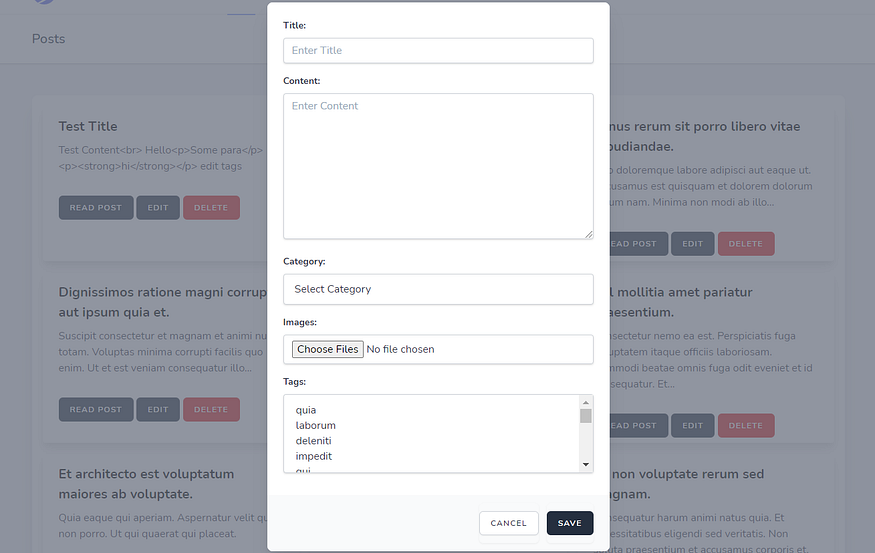Edit the Dignissimos ratione magni post

158,410
